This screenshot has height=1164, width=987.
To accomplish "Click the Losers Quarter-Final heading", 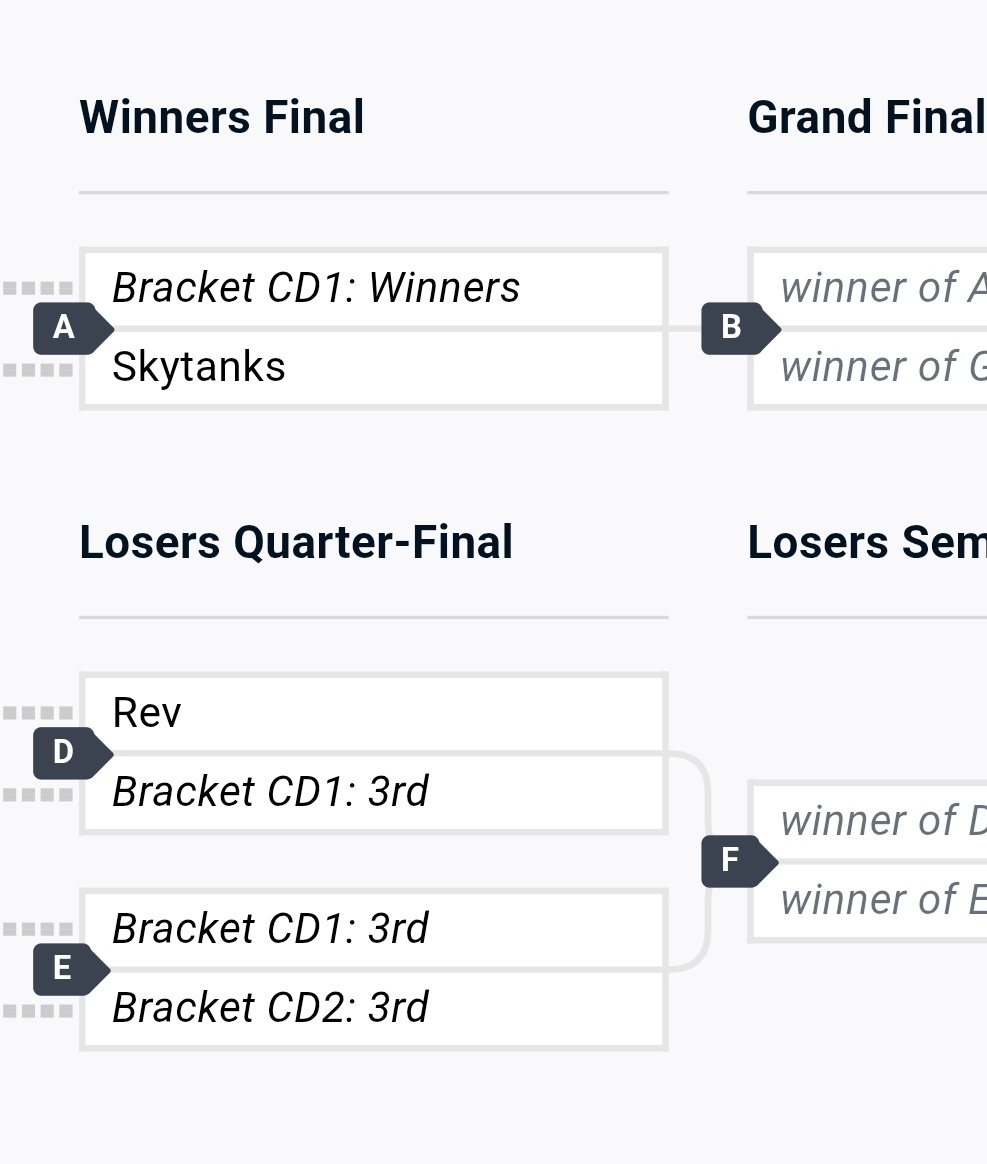I will click(x=296, y=542).
